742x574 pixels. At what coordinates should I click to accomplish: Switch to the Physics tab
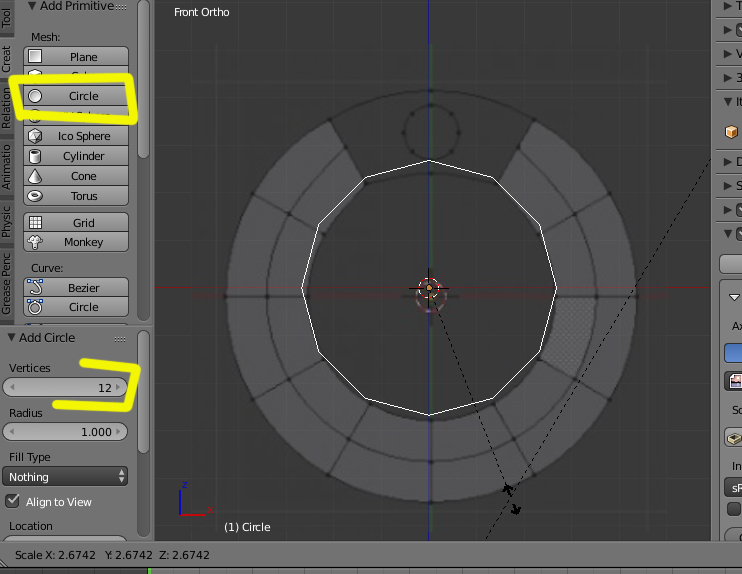coord(6,221)
